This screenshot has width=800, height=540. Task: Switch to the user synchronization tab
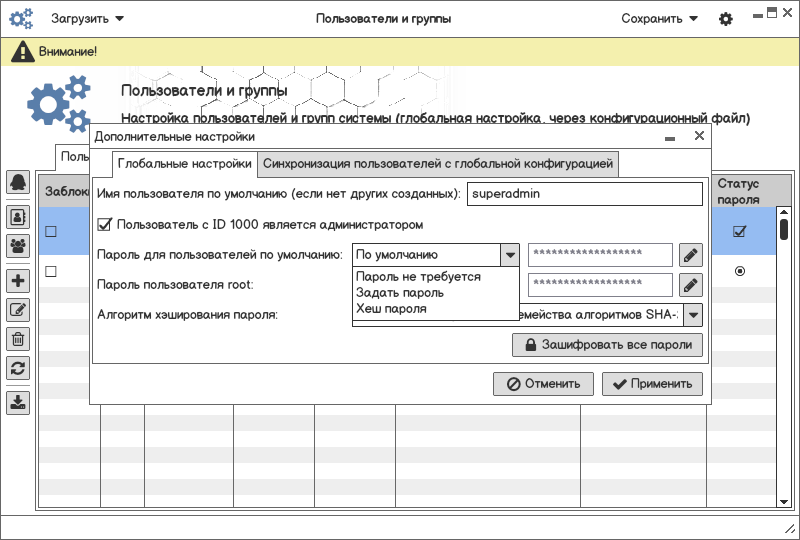tap(437, 163)
